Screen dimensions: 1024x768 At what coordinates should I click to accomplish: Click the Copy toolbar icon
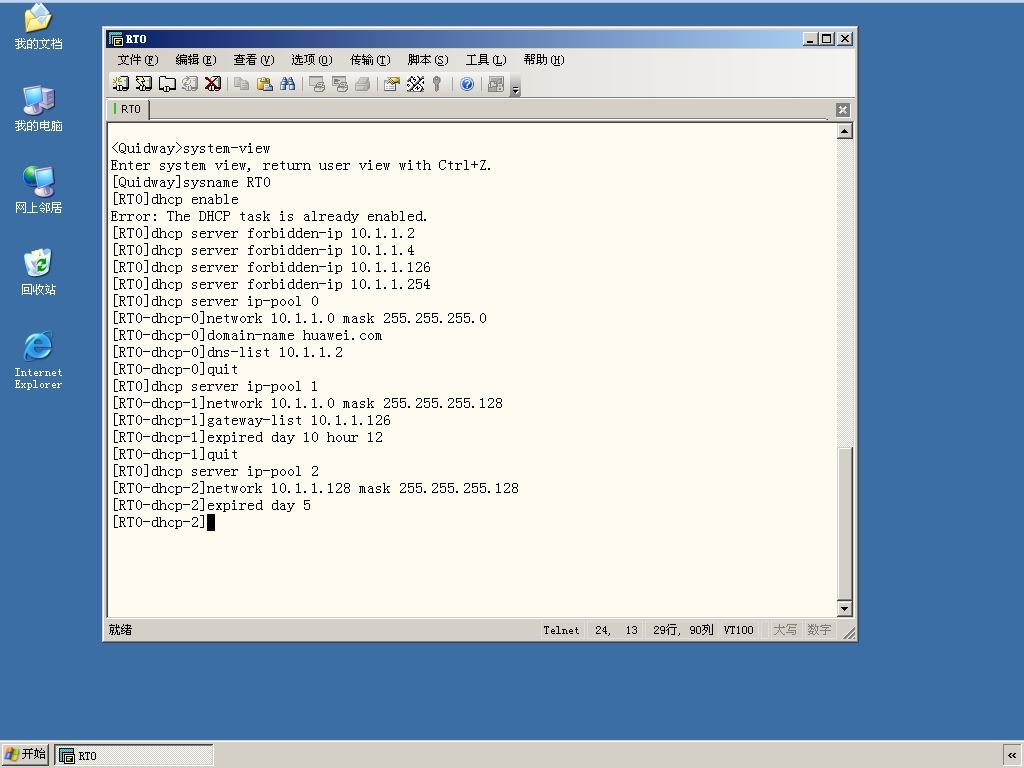coord(242,84)
